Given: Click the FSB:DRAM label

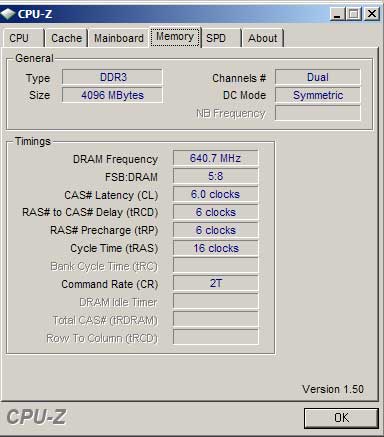Looking at the screenshot, I should point(131,177).
